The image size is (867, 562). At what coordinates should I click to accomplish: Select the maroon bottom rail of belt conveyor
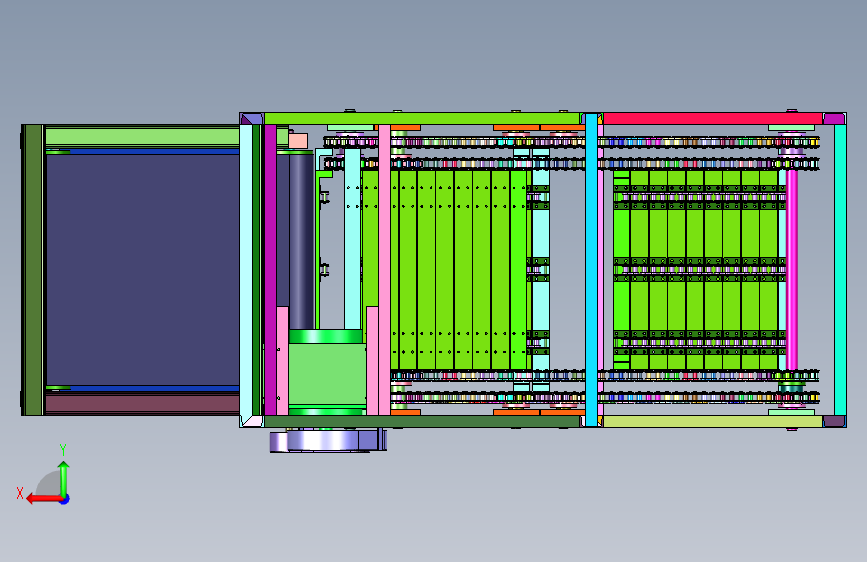(x=142, y=404)
